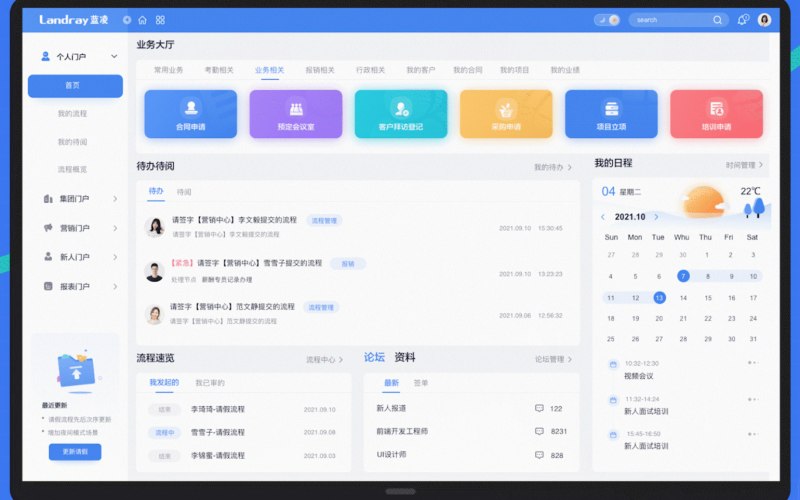Open more options for 视频会议 event
Viewport: 800px width, 500px height.
[x=753, y=363]
